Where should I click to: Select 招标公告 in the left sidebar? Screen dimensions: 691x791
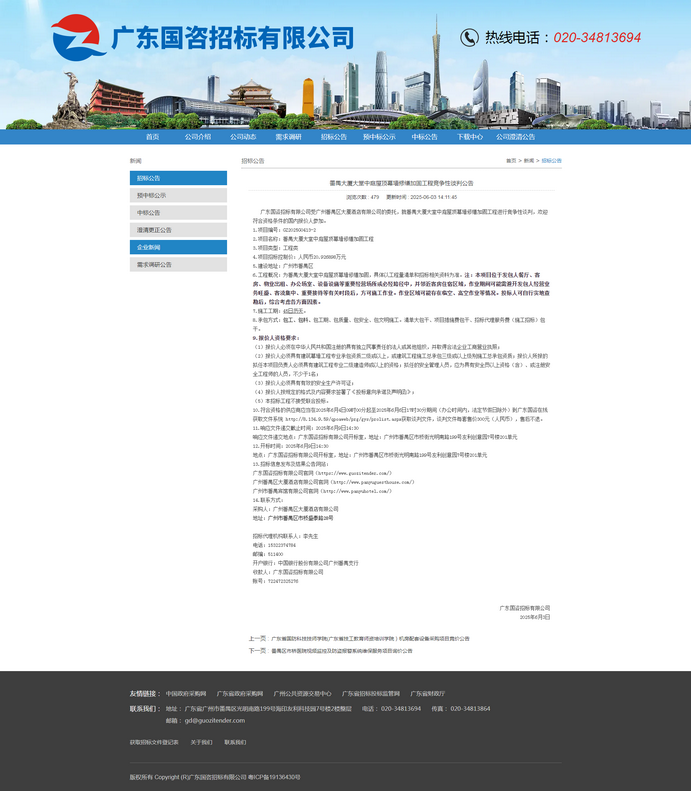click(x=178, y=178)
